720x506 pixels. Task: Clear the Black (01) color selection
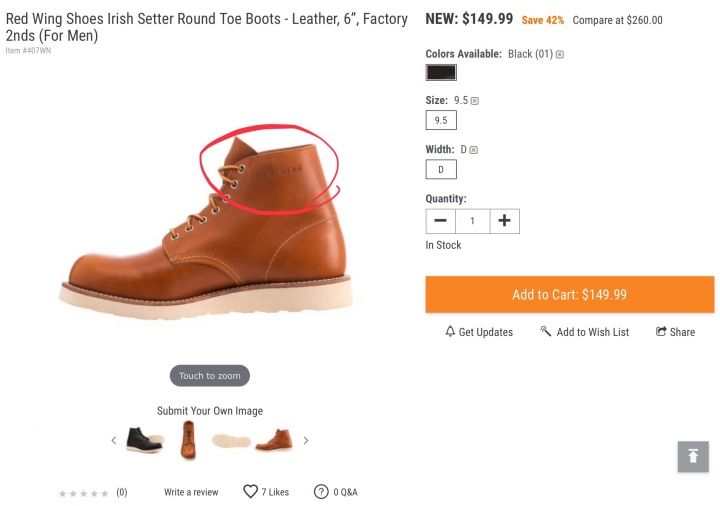pyautogui.click(x=560, y=55)
